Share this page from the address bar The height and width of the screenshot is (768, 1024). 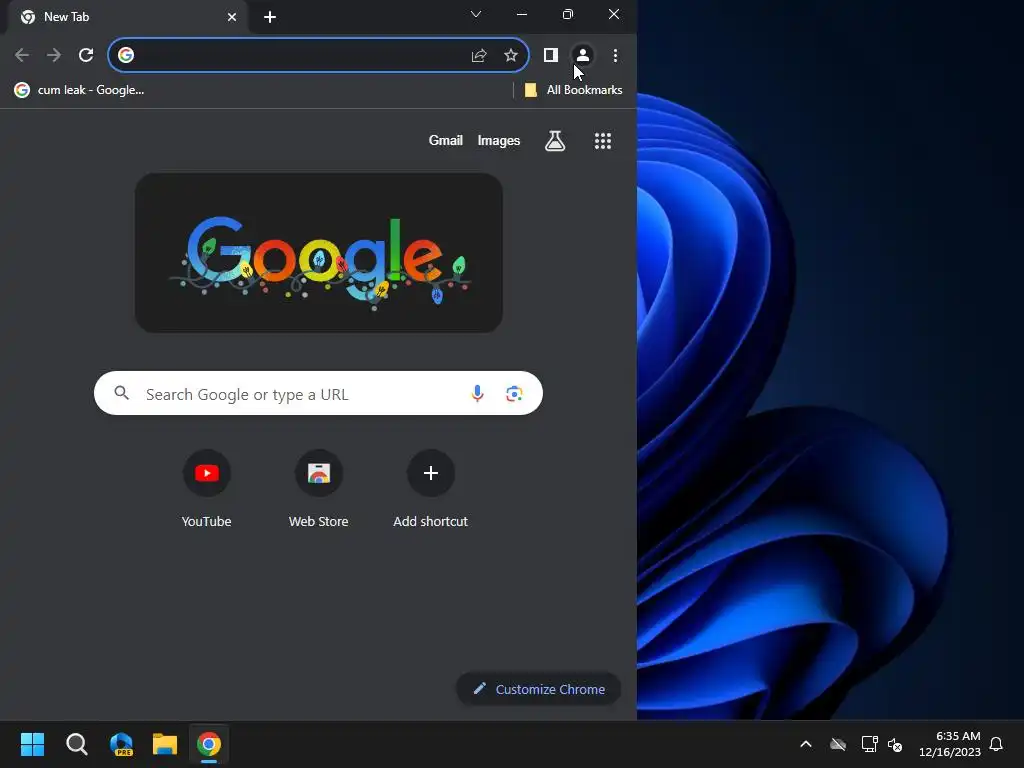479,56
